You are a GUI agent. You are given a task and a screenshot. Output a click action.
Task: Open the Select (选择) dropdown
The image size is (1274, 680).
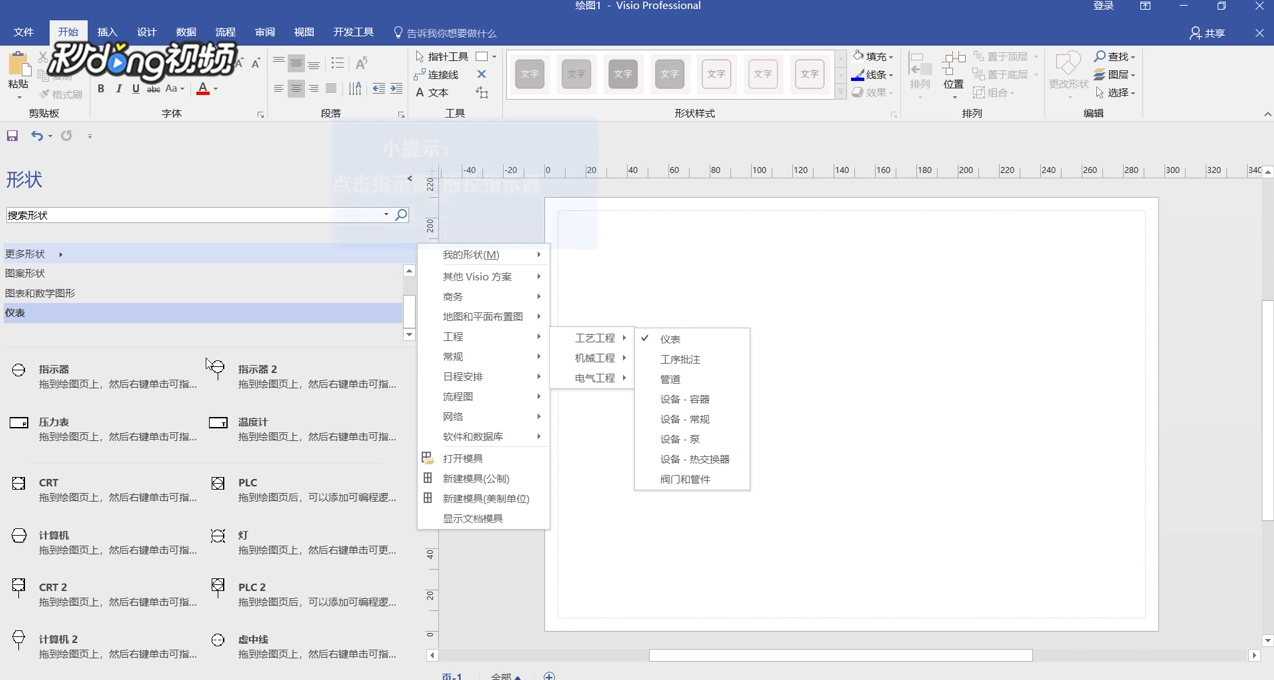pos(1114,93)
